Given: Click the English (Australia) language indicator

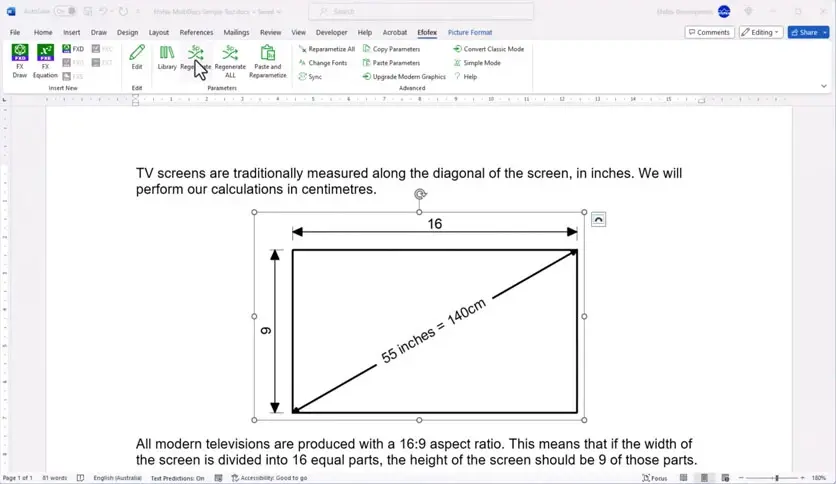Looking at the screenshot, I should [117, 478].
